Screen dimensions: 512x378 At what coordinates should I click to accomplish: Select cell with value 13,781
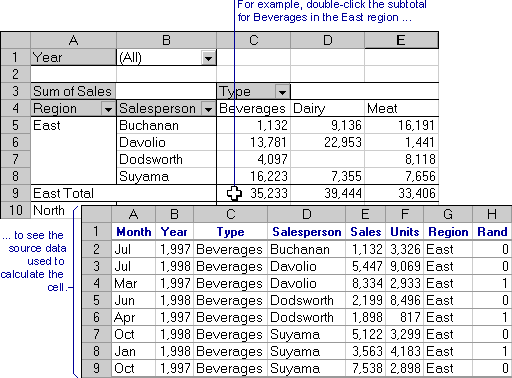click(x=253, y=143)
